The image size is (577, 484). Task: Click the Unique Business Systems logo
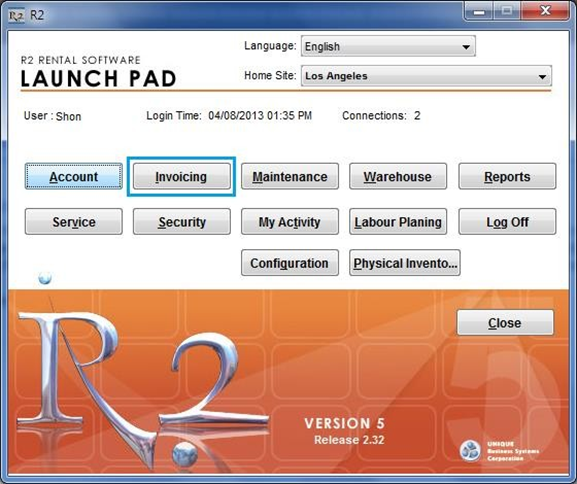(x=499, y=451)
